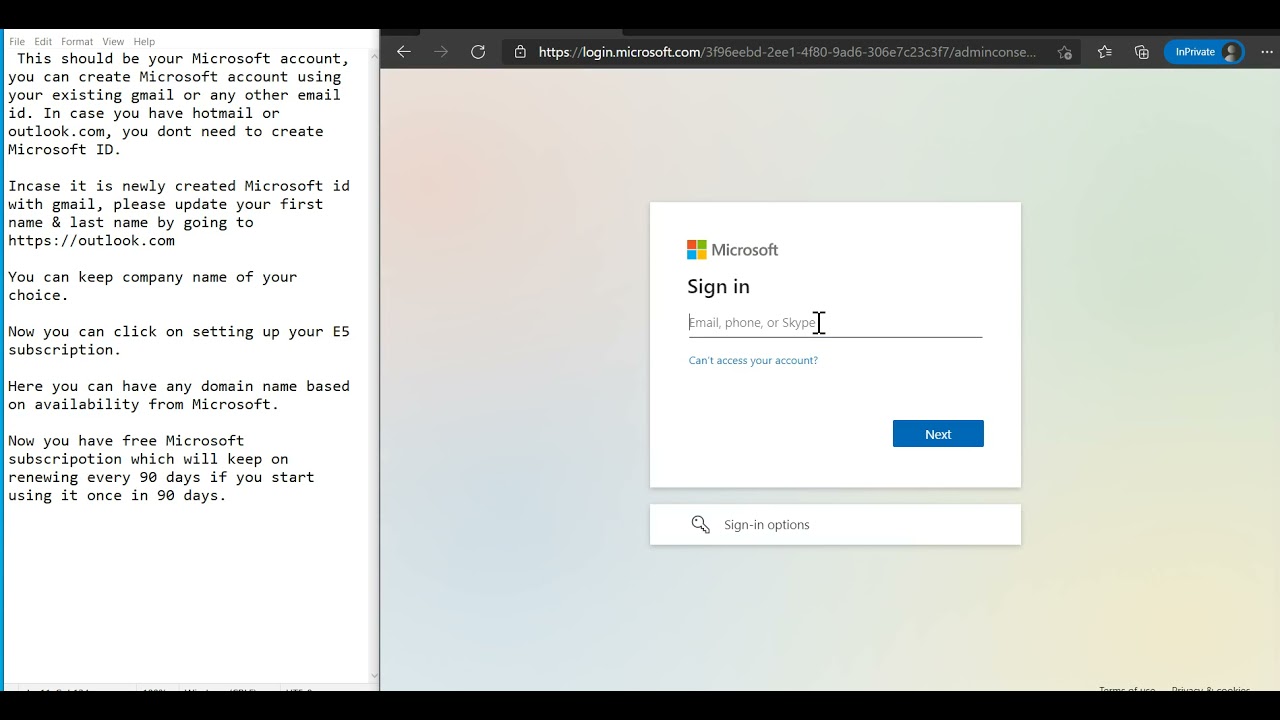Click the line "Here you can have any domain name based"
Image resolution: width=1280 pixels, height=720 pixels.
pos(179,386)
